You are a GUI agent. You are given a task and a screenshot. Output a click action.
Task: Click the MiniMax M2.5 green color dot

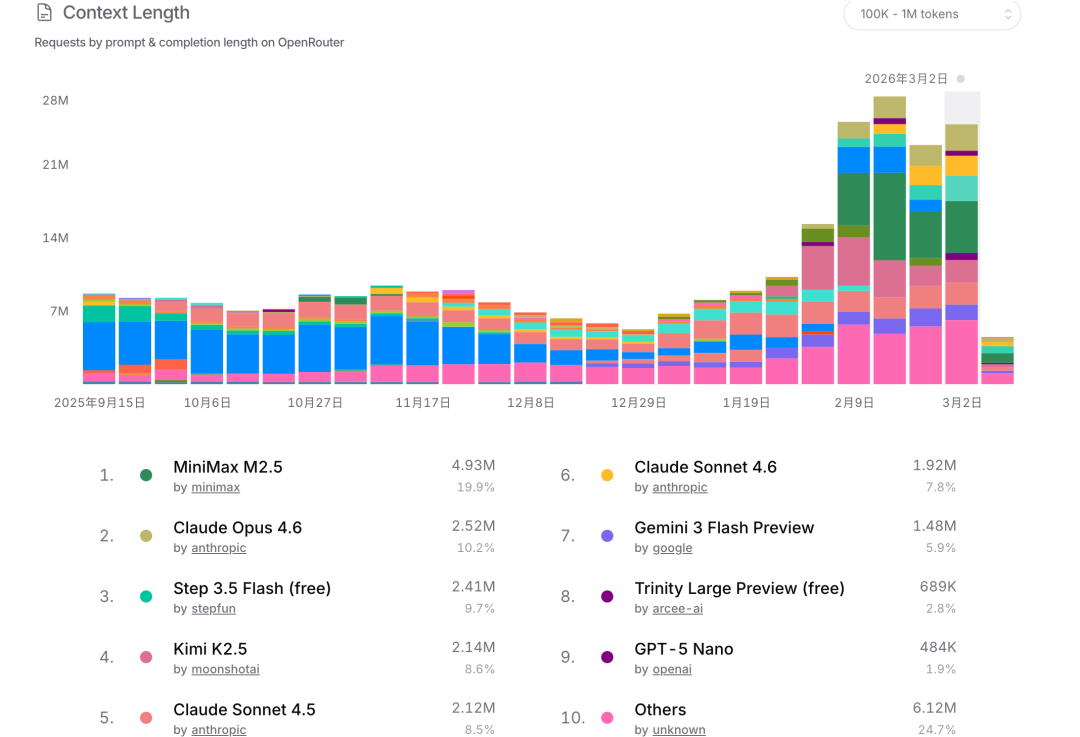[146, 476]
